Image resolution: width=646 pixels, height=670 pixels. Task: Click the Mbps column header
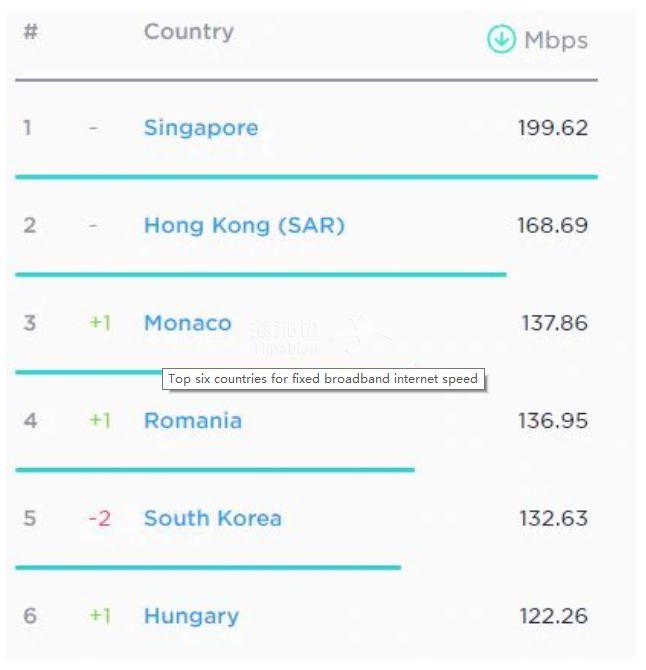[x=556, y=41]
